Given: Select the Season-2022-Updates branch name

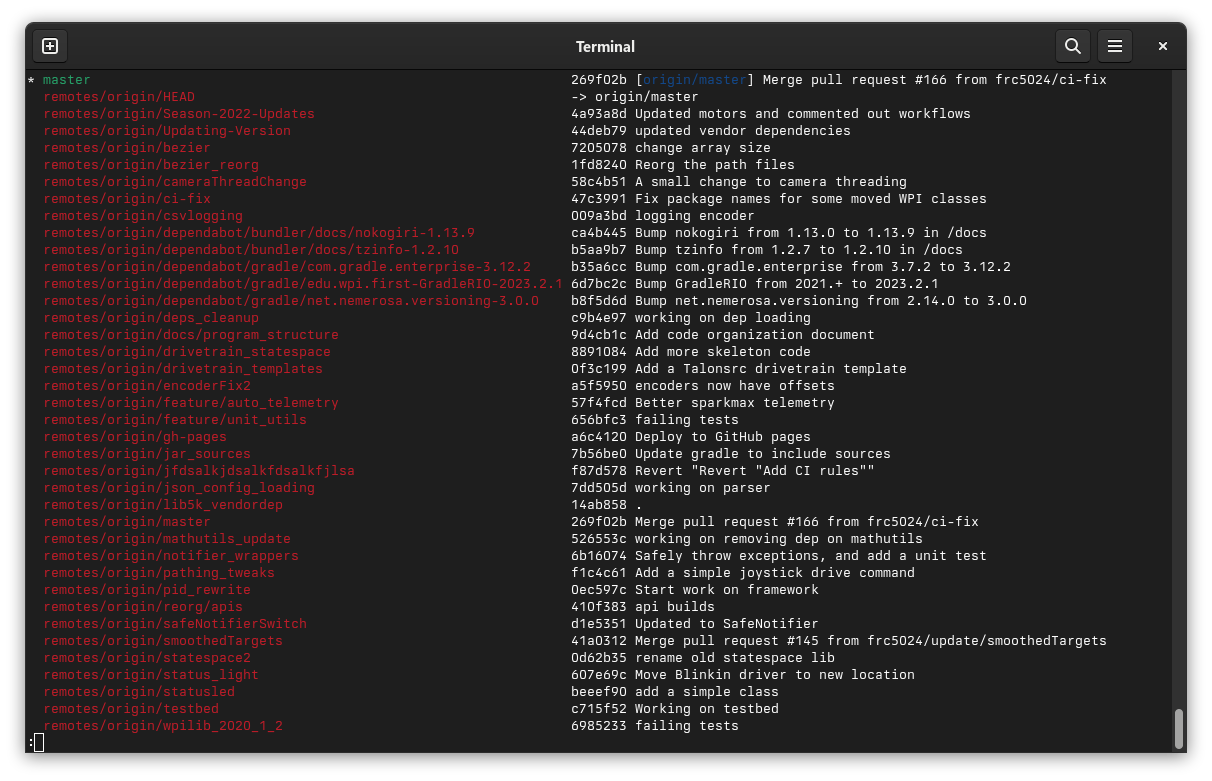Looking at the screenshot, I should point(181,113).
